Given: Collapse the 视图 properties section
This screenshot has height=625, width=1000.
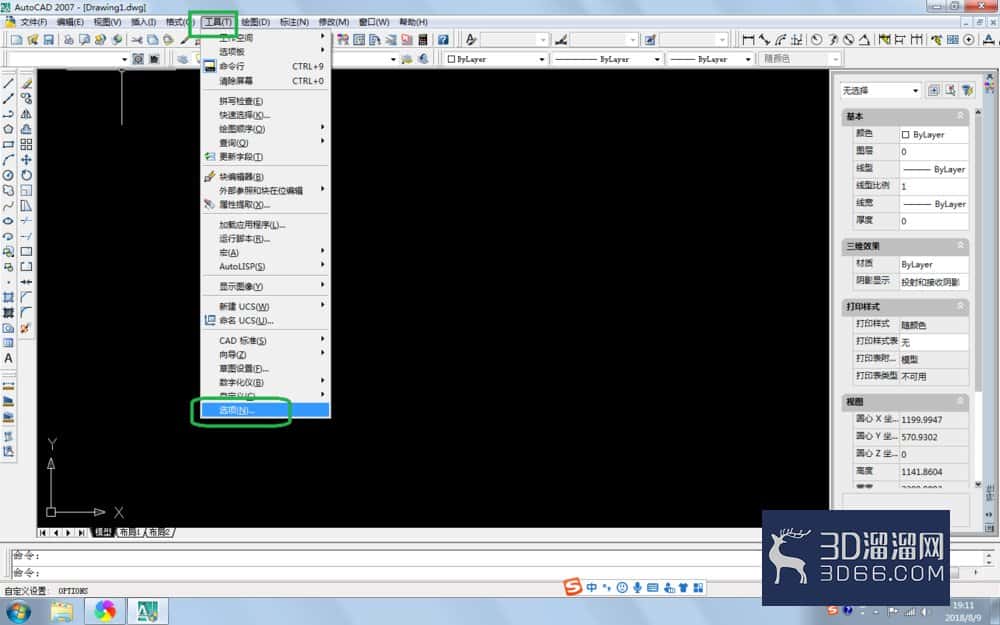Looking at the screenshot, I should pyautogui.click(x=960, y=401).
